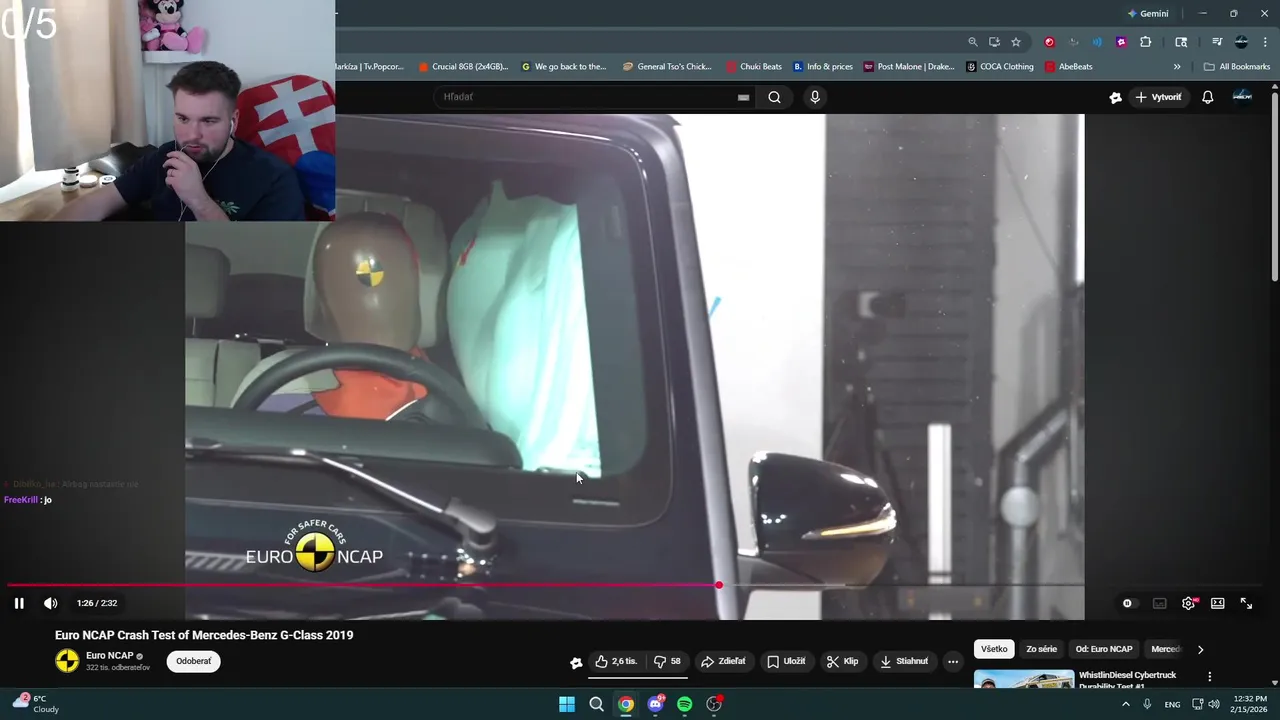Click the blue sound wave extension icon
Image resolution: width=1280 pixels, height=720 pixels.
[x=1097, y=42]
